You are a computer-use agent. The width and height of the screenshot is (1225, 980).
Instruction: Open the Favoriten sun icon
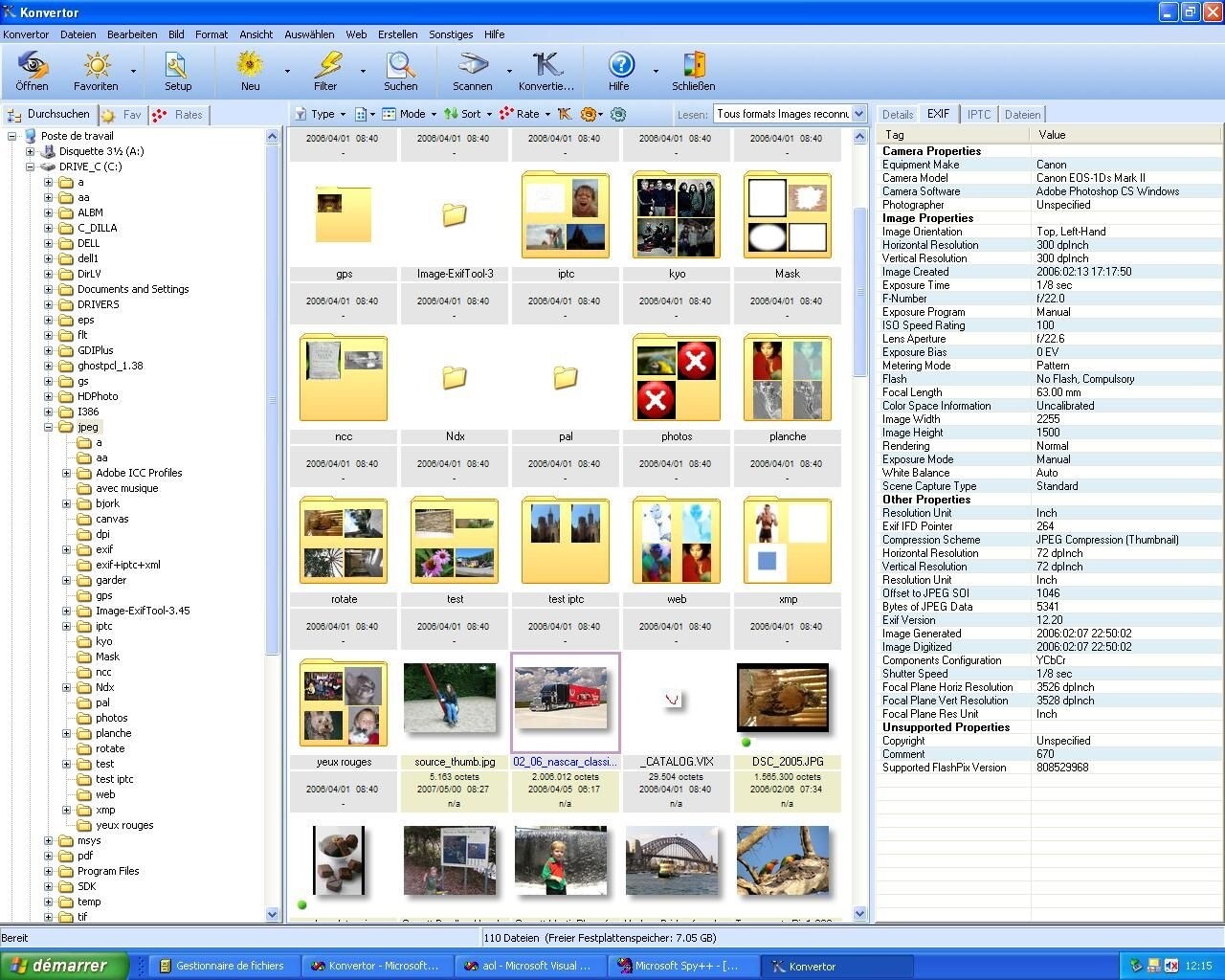pyautogui.click(x=96, y=72)
